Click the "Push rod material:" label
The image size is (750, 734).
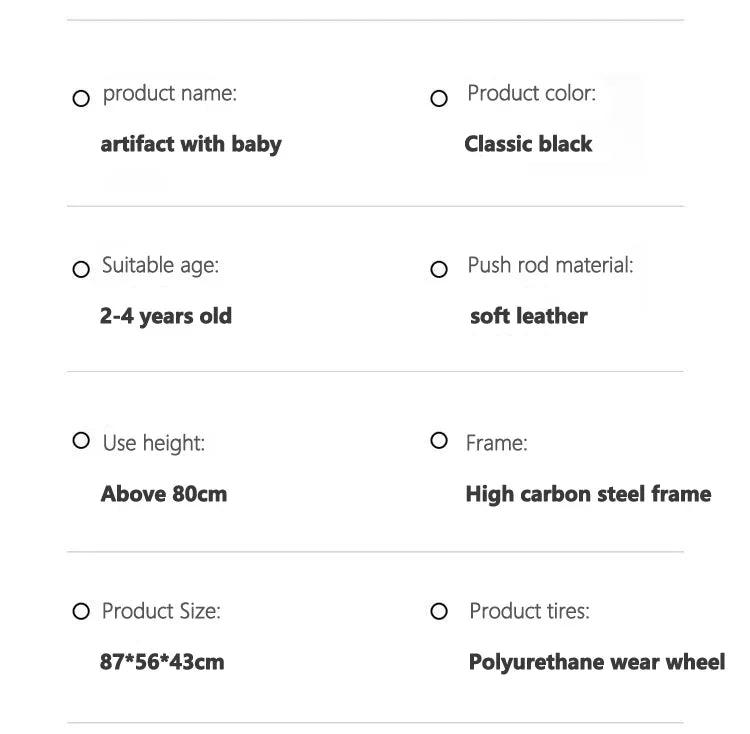click(x=550, y=266)
